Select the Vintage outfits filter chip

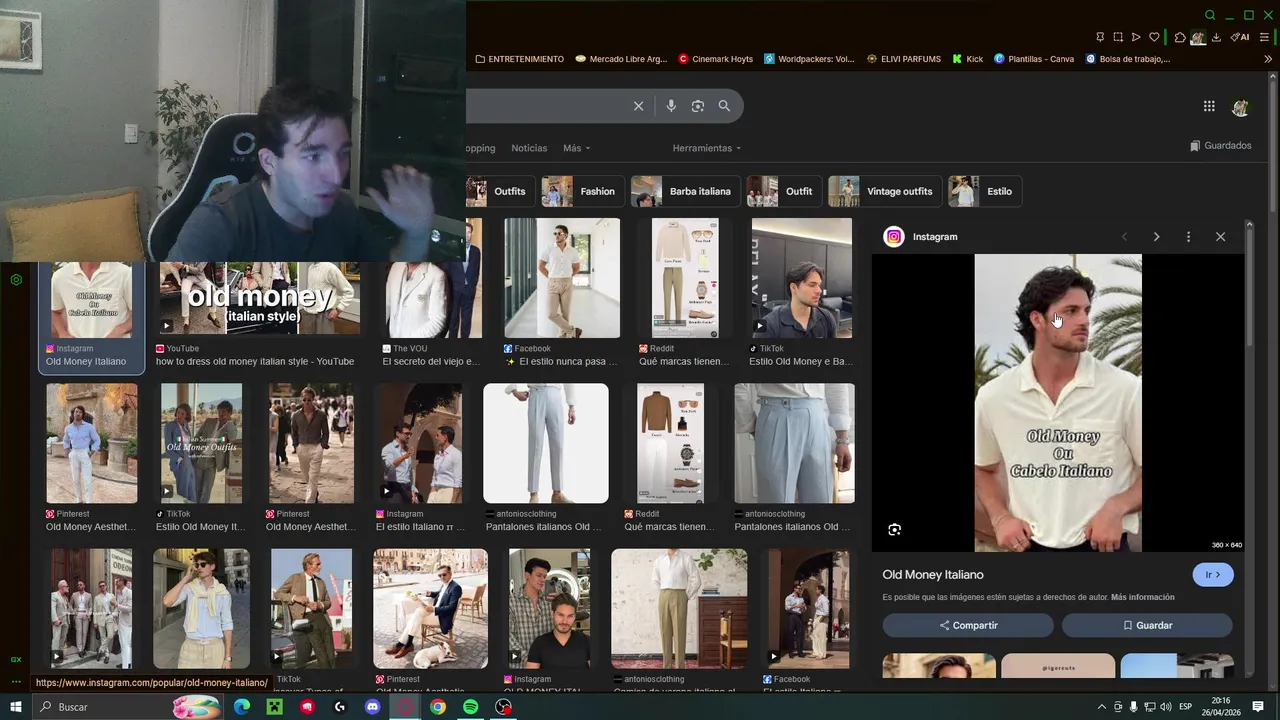click(x=885, y=191)
